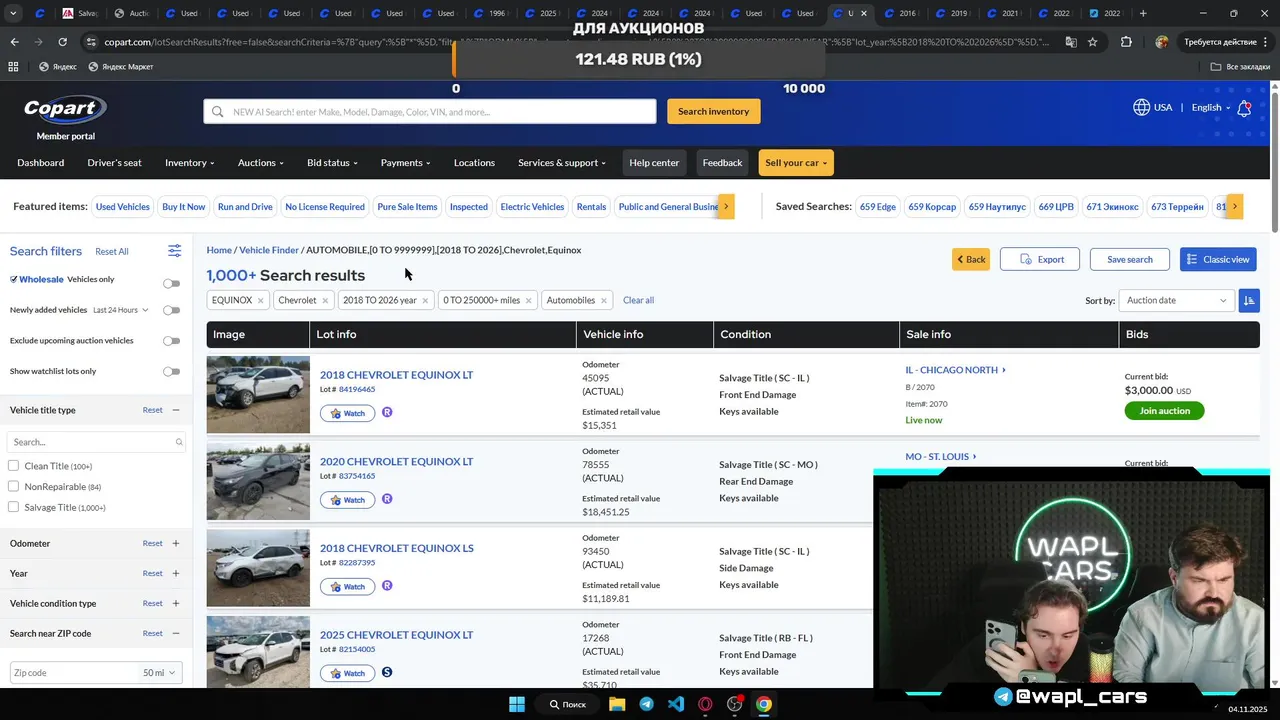The height and width of the screenshot is (720, 1280).
Task: Click the R badge on lot 84196465
Action: tap(387, 412)
